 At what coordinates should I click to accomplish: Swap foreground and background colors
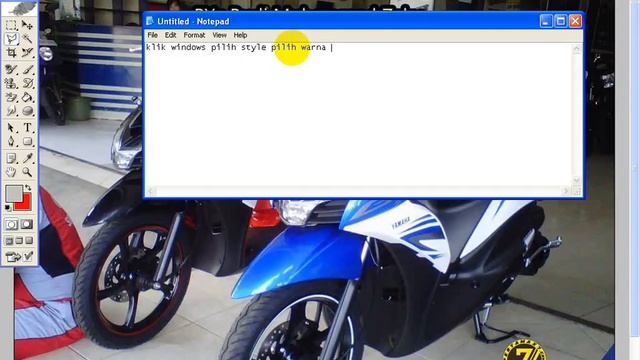(28, 188)
